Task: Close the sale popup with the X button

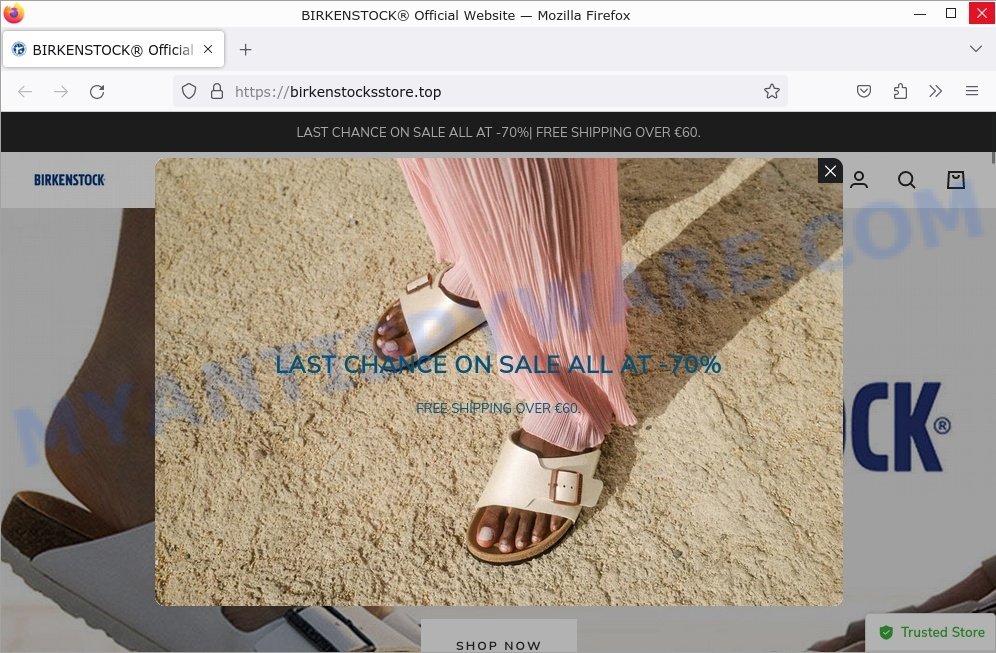Action: [x=830, y=171]
